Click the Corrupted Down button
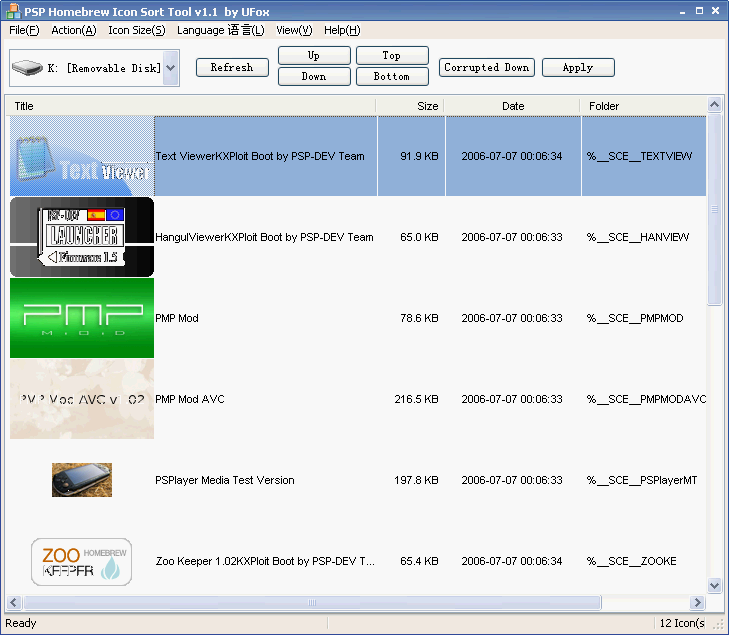Viewport: 729px width, 635px height. (x=487, y=67)
